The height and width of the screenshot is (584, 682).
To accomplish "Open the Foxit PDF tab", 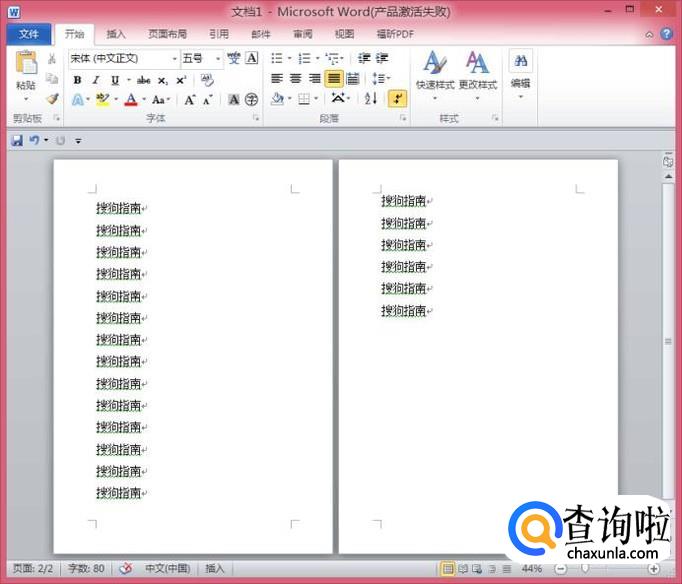I will pyautogui.click(x=395, y=34).
